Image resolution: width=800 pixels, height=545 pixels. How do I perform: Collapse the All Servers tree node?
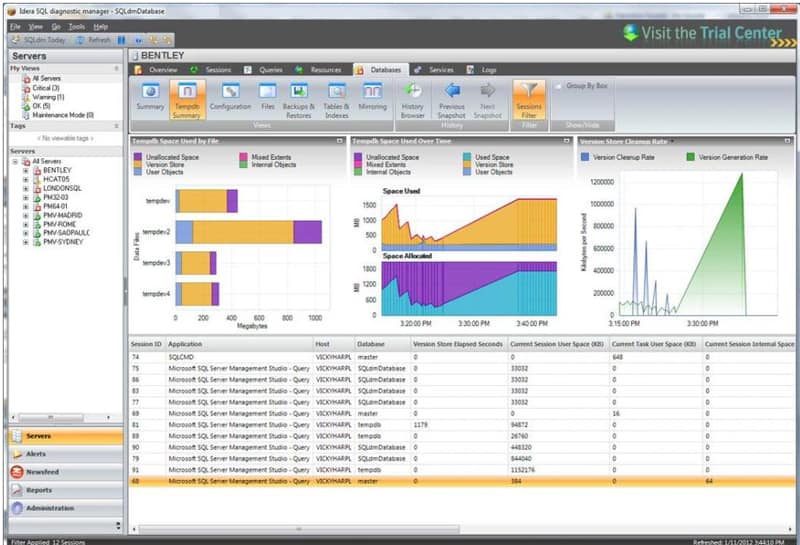(15, 162)
